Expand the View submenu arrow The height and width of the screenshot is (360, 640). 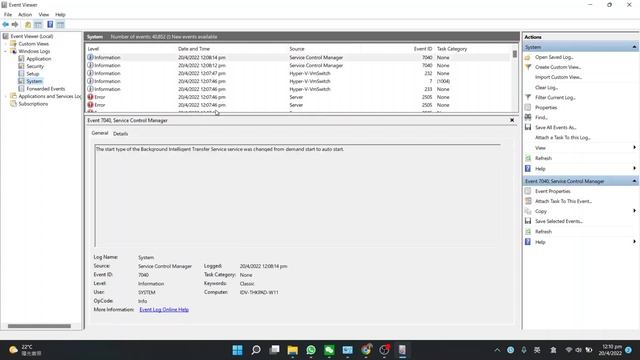coord(634,147)
